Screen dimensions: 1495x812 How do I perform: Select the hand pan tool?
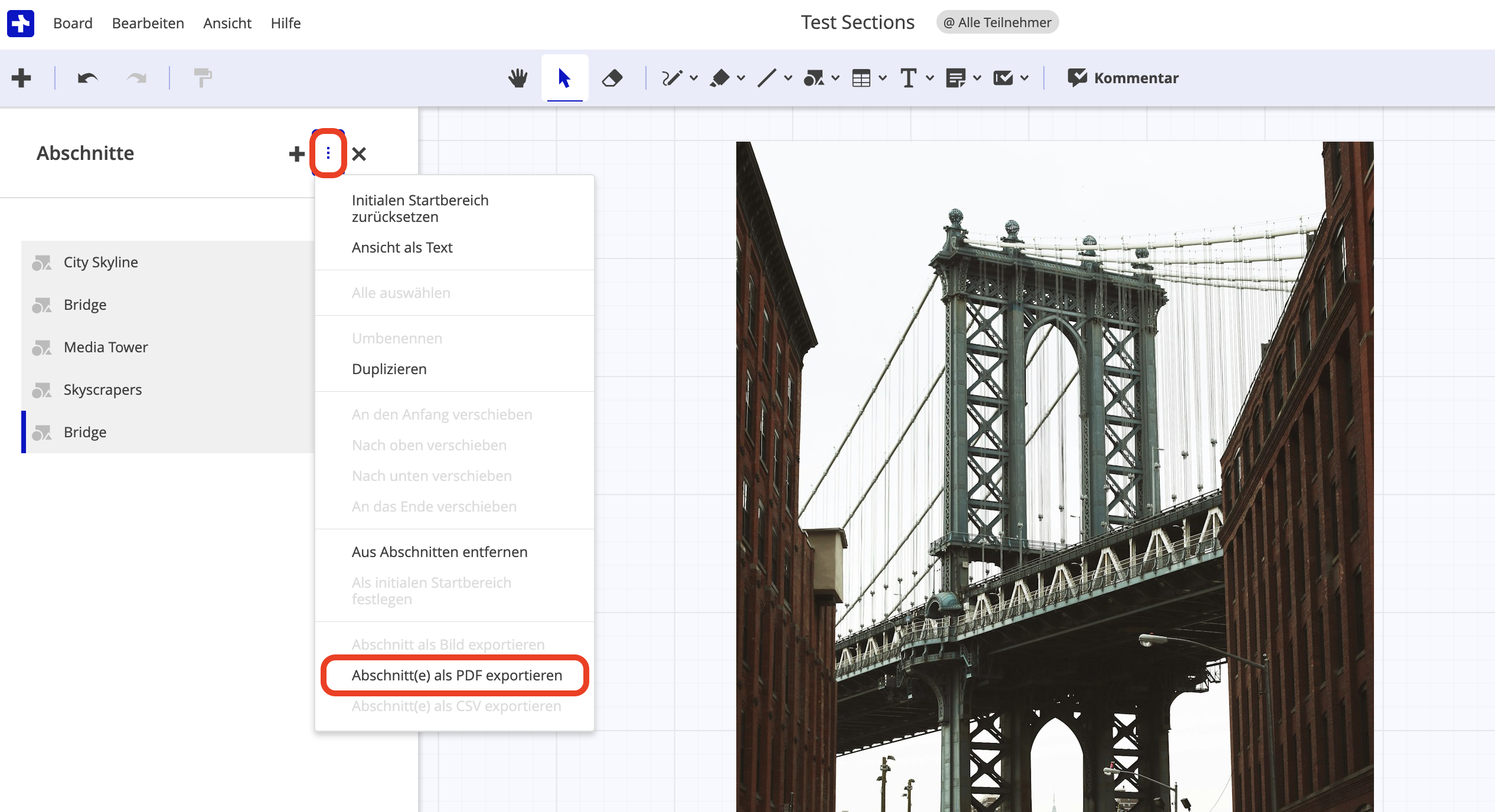click(518, 78)
